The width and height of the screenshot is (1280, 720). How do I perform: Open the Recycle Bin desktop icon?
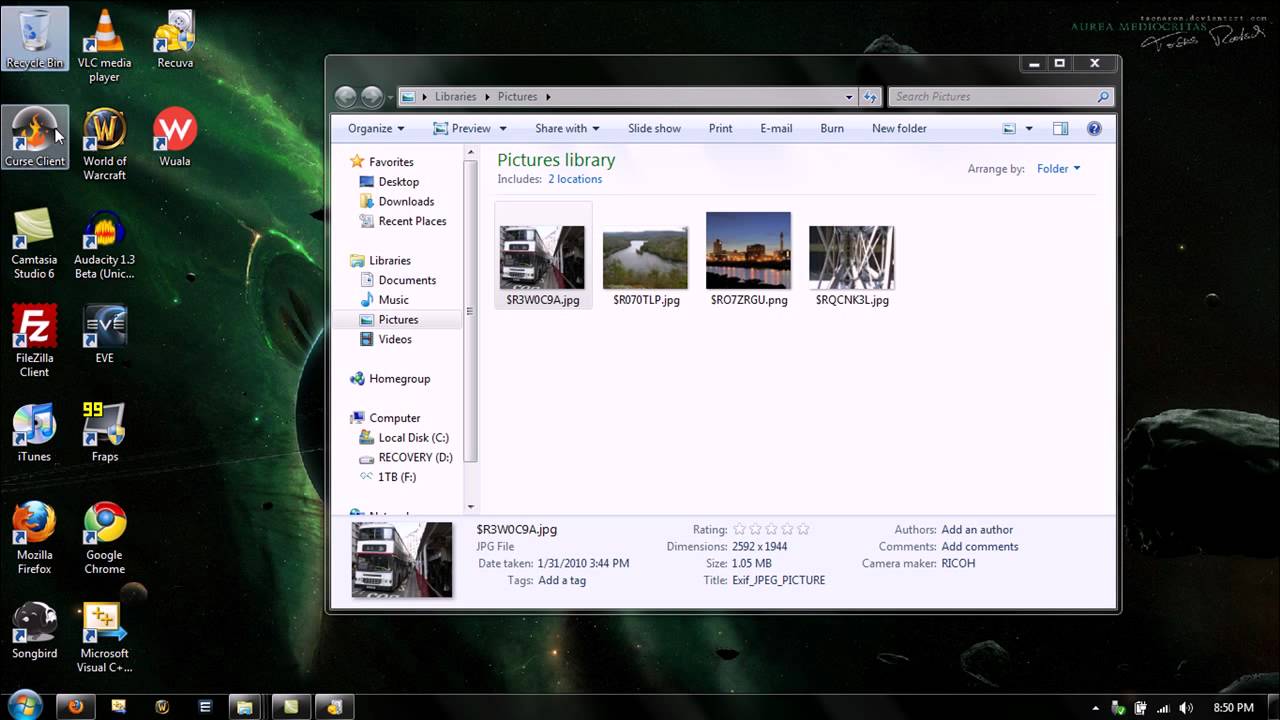pyautogui.click(x=35, y=39)
